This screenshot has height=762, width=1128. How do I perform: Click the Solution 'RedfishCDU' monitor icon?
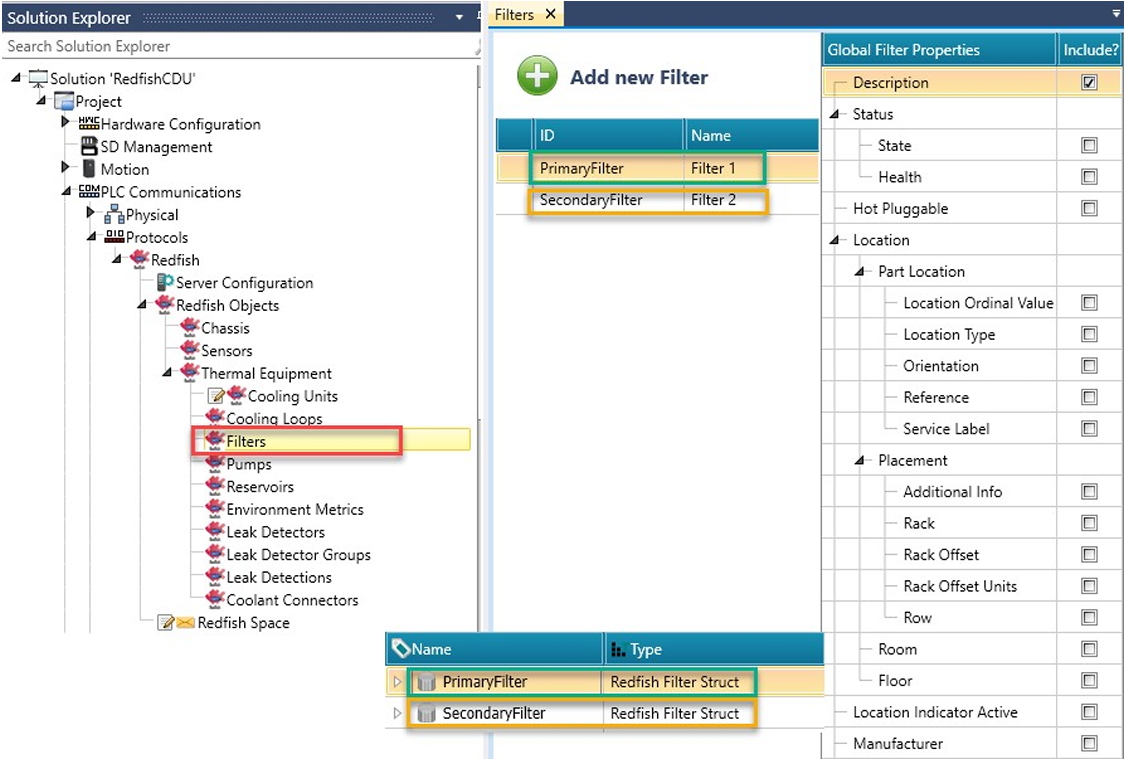(38, 79)
